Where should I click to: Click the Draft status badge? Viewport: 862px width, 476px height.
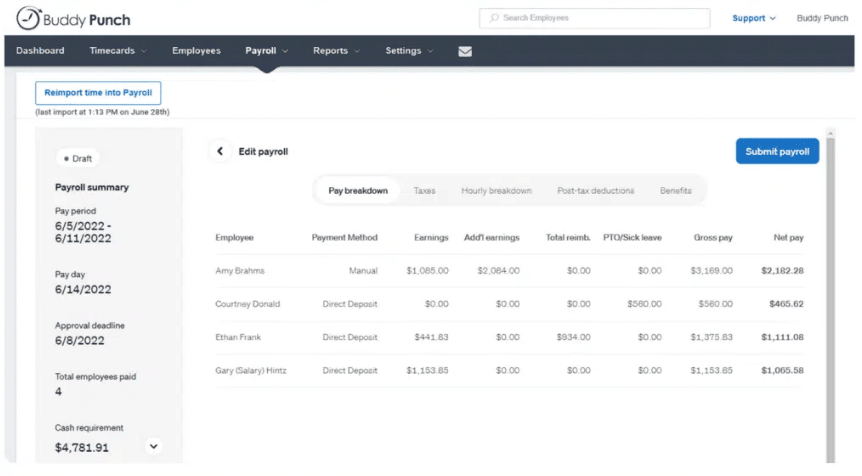(x=78, y=158)
